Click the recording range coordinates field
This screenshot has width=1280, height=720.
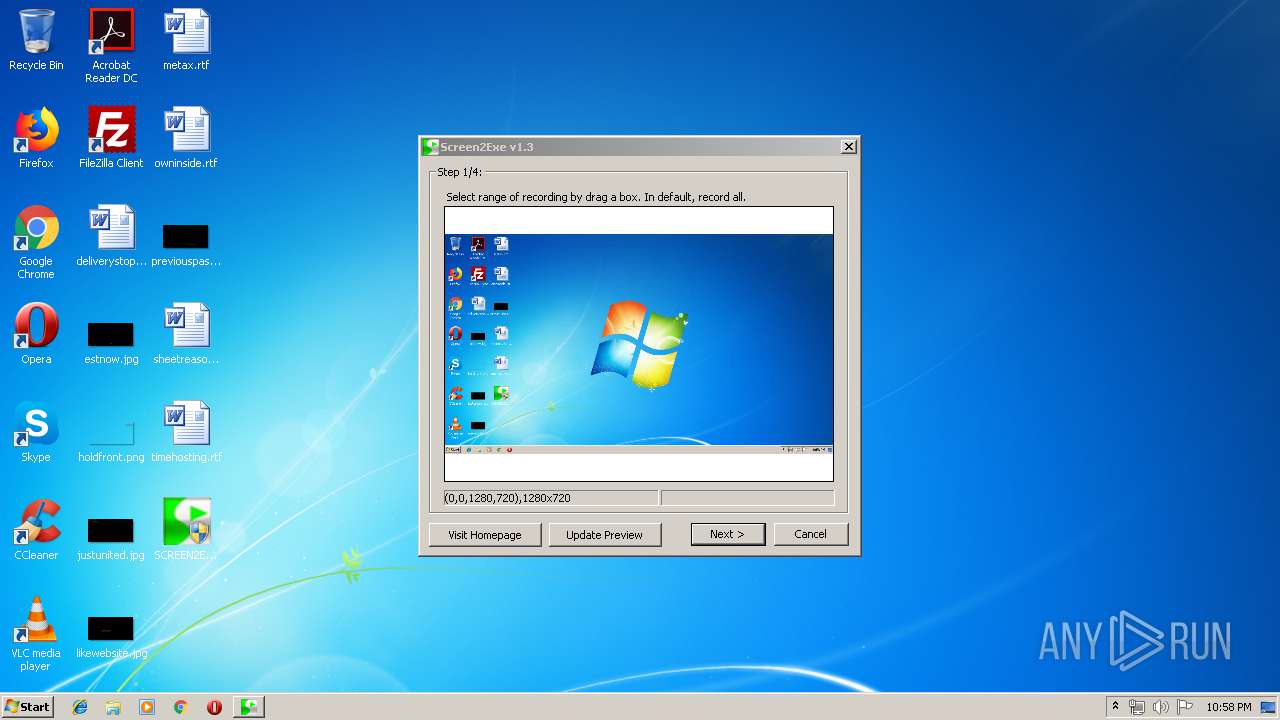click(551, 498)
